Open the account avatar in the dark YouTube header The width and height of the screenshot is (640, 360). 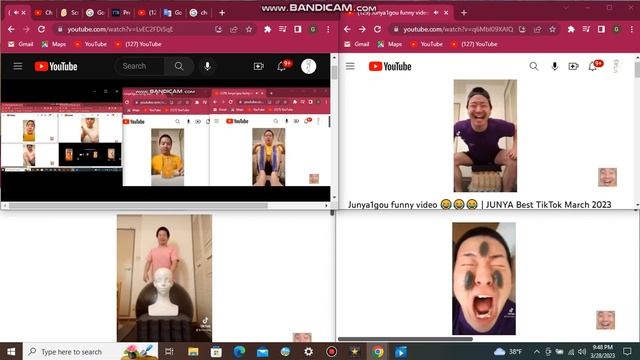pos(309,66)
